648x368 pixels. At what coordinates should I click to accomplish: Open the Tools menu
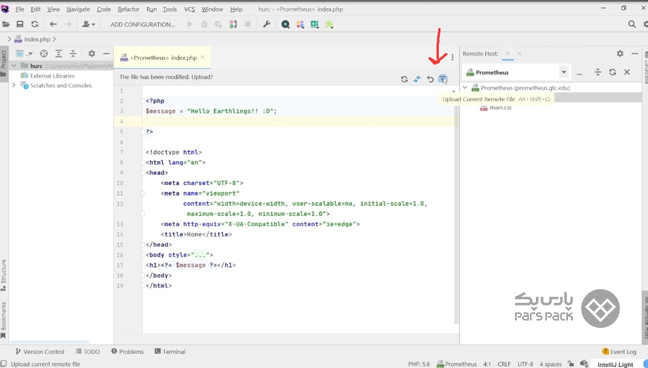click(169, 9)
